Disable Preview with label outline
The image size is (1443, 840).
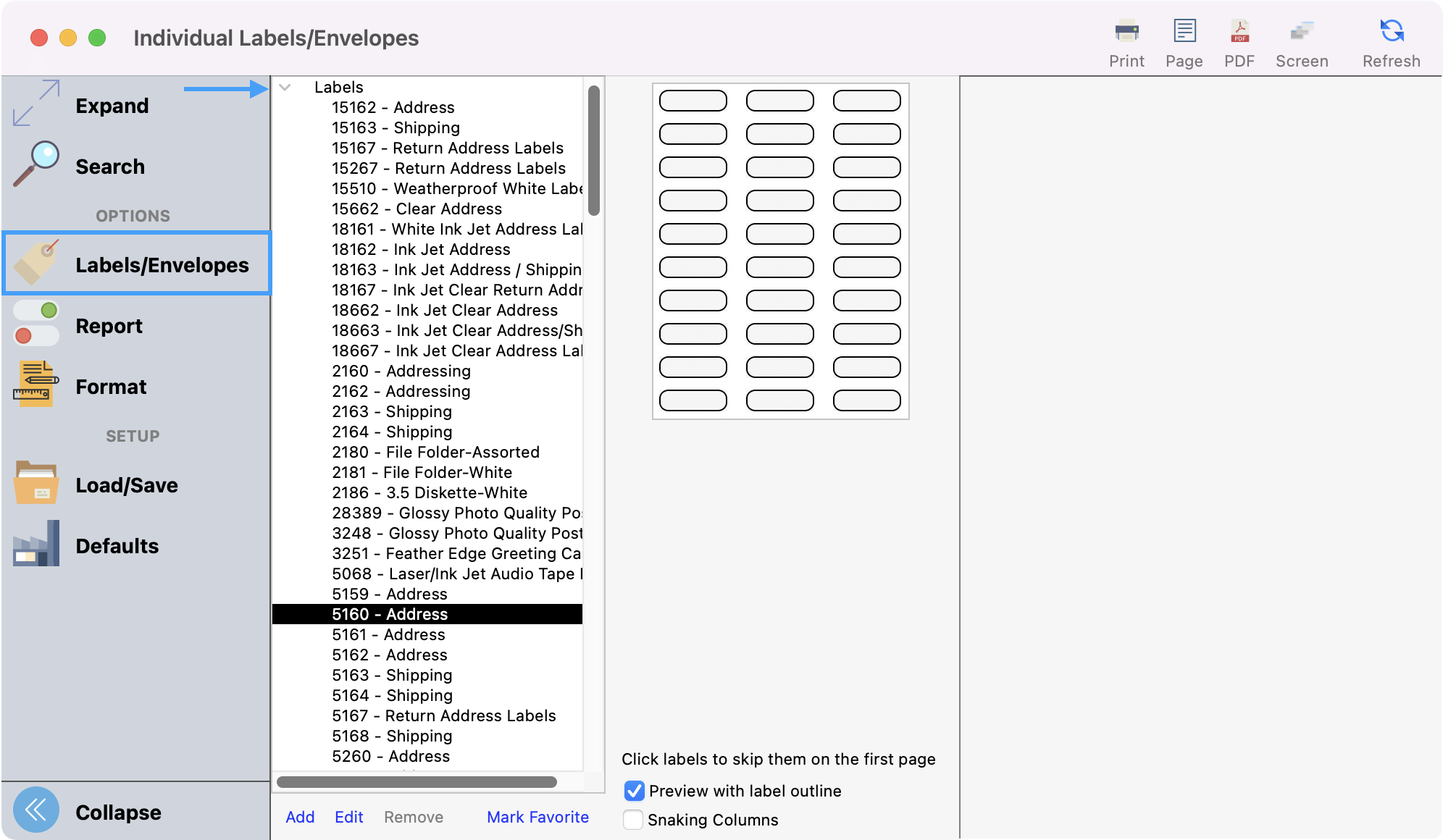click(632, 790)
